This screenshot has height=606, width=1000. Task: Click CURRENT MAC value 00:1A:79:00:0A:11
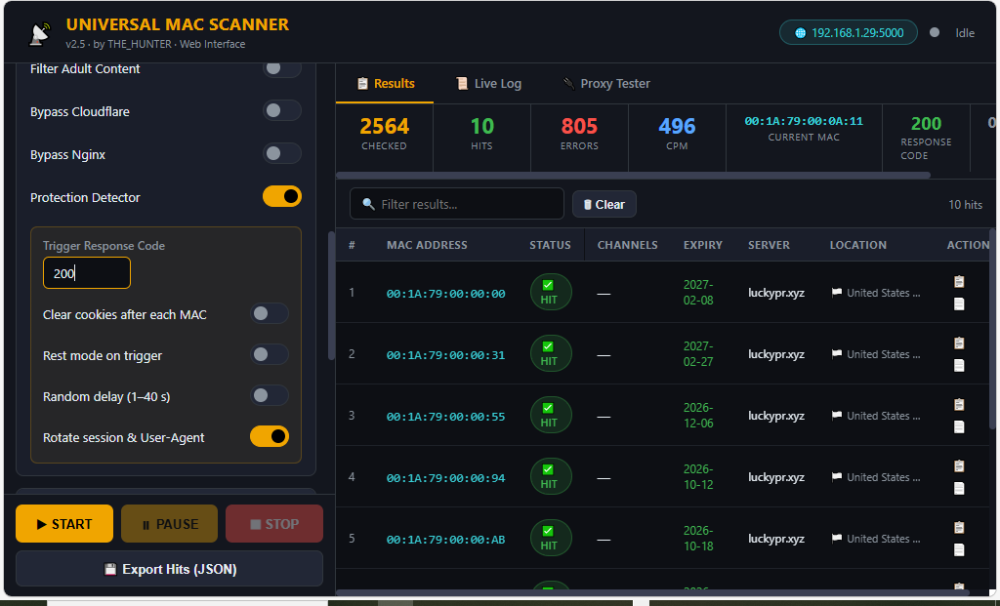pyautogui.click(x=804, y=121)
